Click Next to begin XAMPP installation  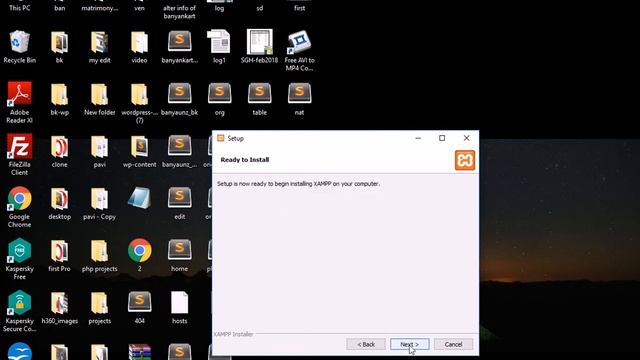409,344
